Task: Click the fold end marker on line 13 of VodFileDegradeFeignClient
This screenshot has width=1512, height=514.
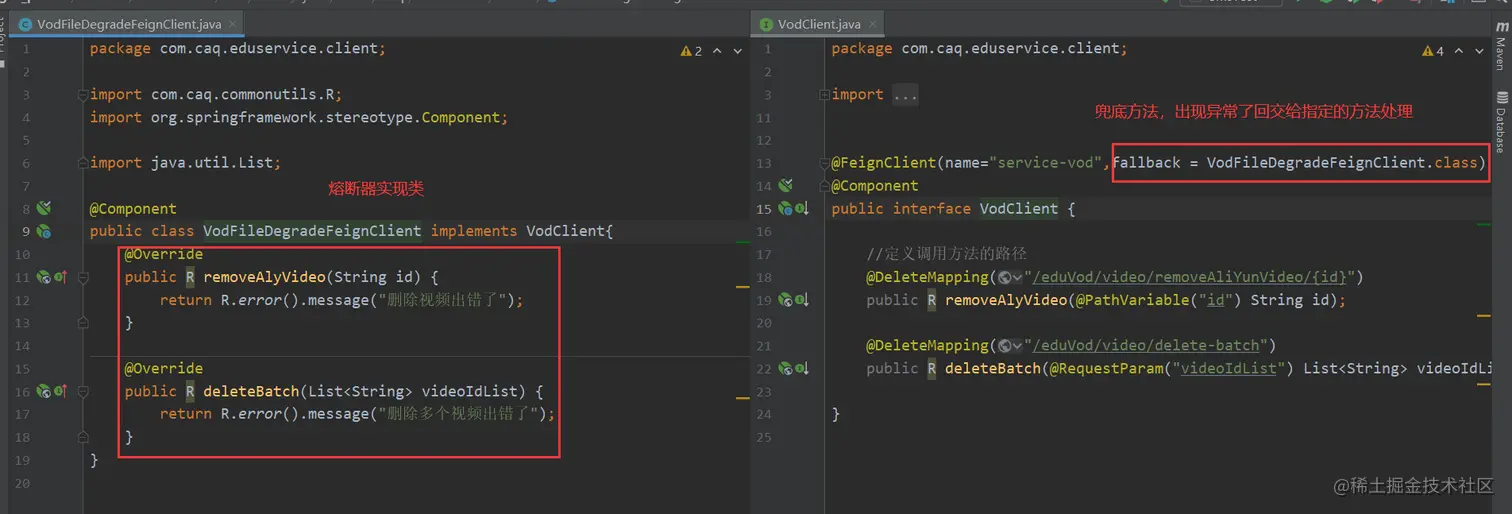Action: coord(83,323)
